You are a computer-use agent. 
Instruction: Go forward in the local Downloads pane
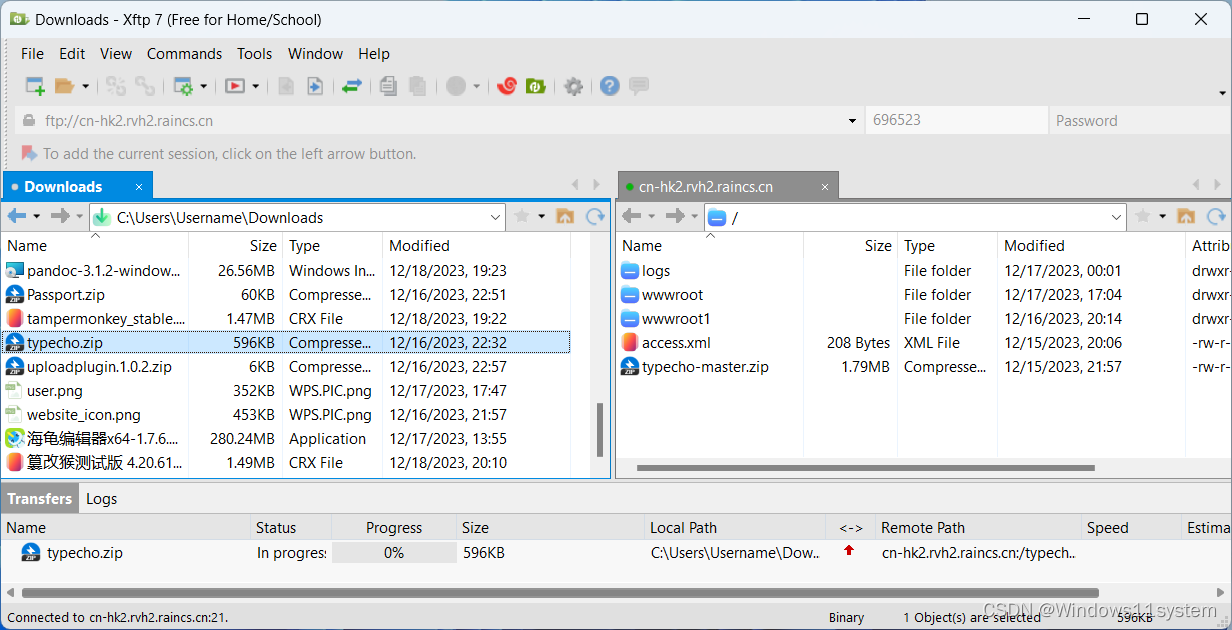pyautogui.click(x=60, y=216)
